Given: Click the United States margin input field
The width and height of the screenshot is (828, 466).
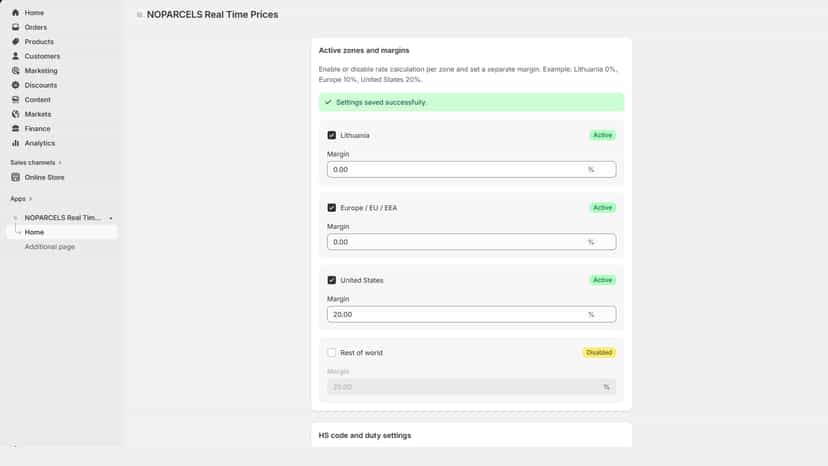Looking at the screenshot, I should point(471,314).
